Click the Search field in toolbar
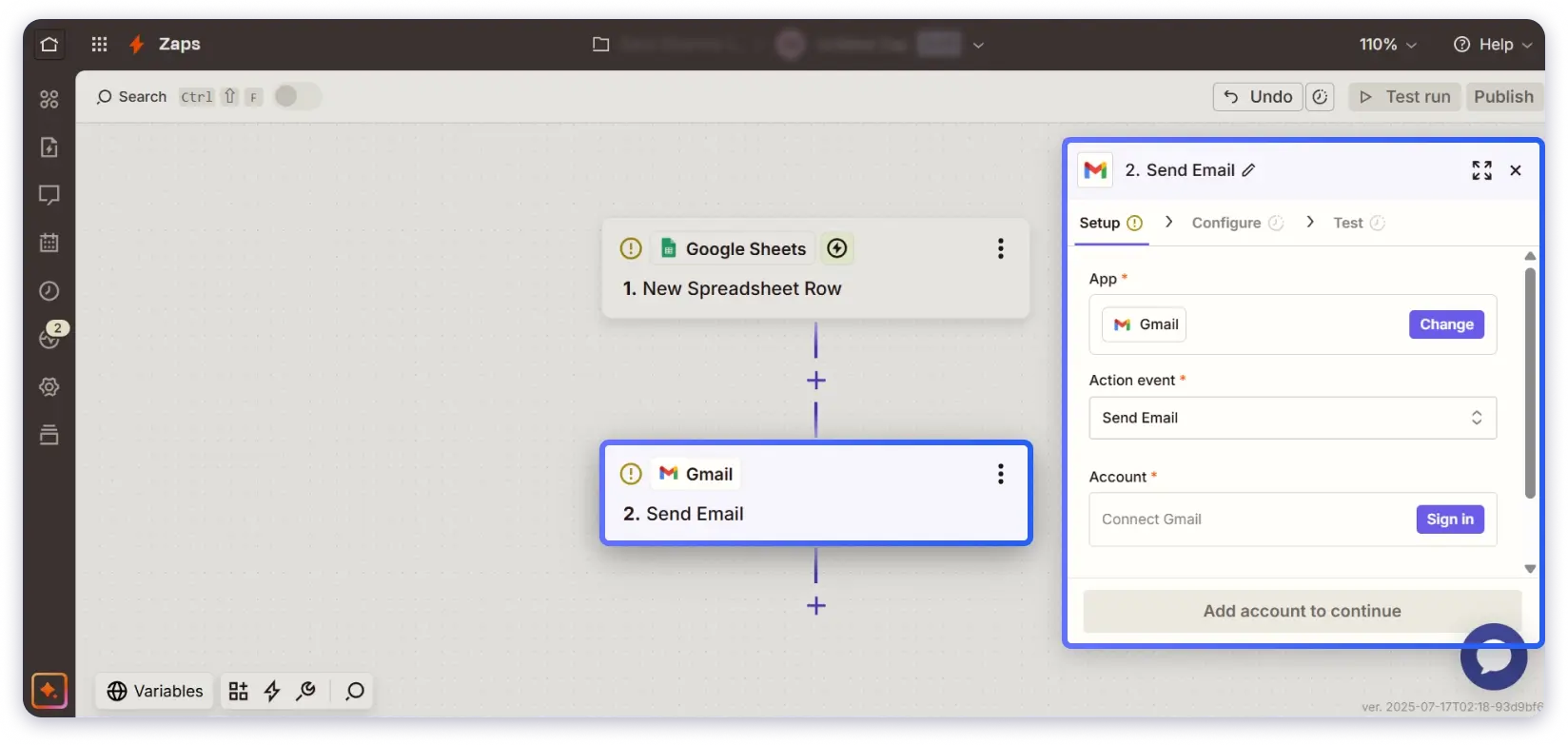This screenshot has height=745, width=1568. pos(131,97)
